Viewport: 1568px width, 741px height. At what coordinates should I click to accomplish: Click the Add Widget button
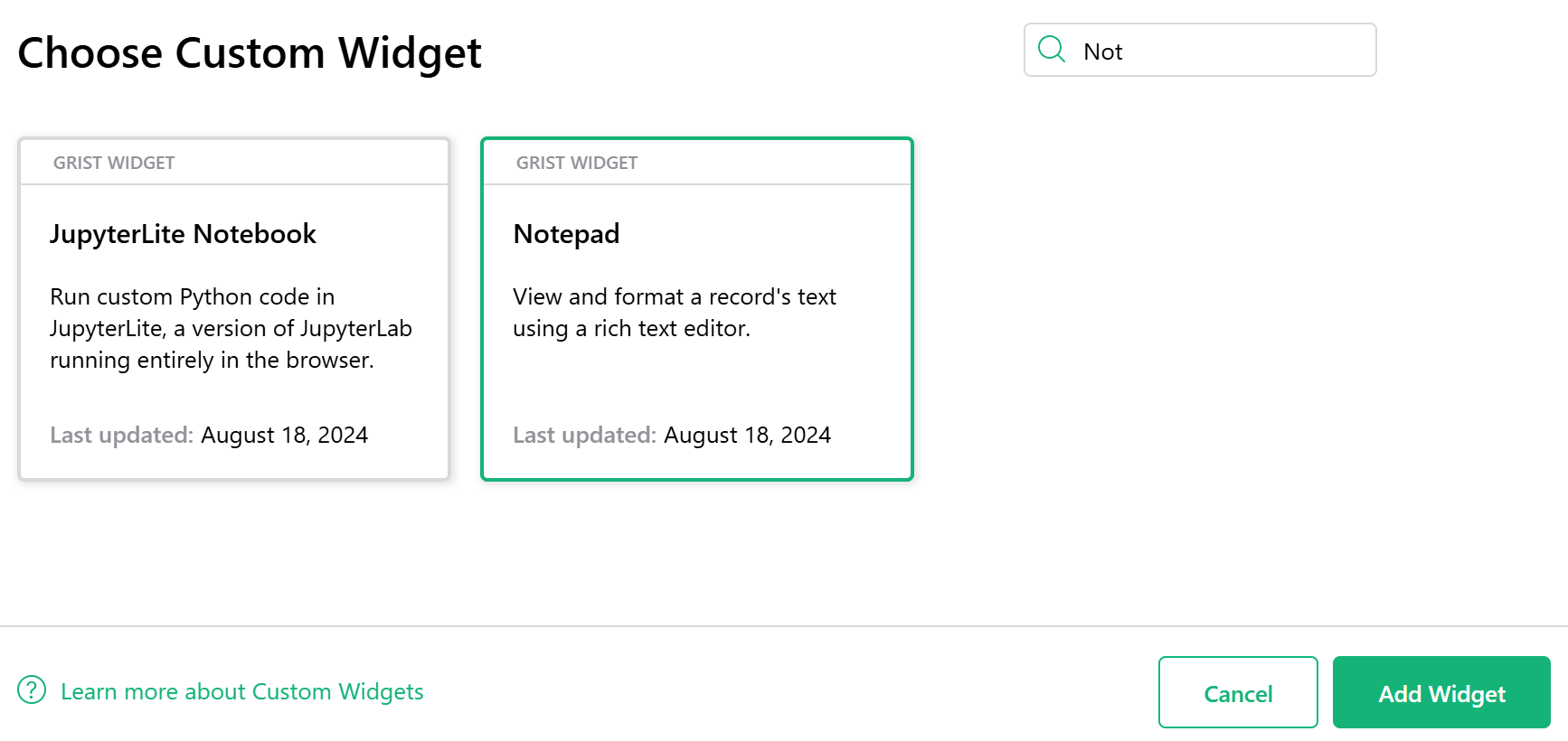tap(1441, 693)
